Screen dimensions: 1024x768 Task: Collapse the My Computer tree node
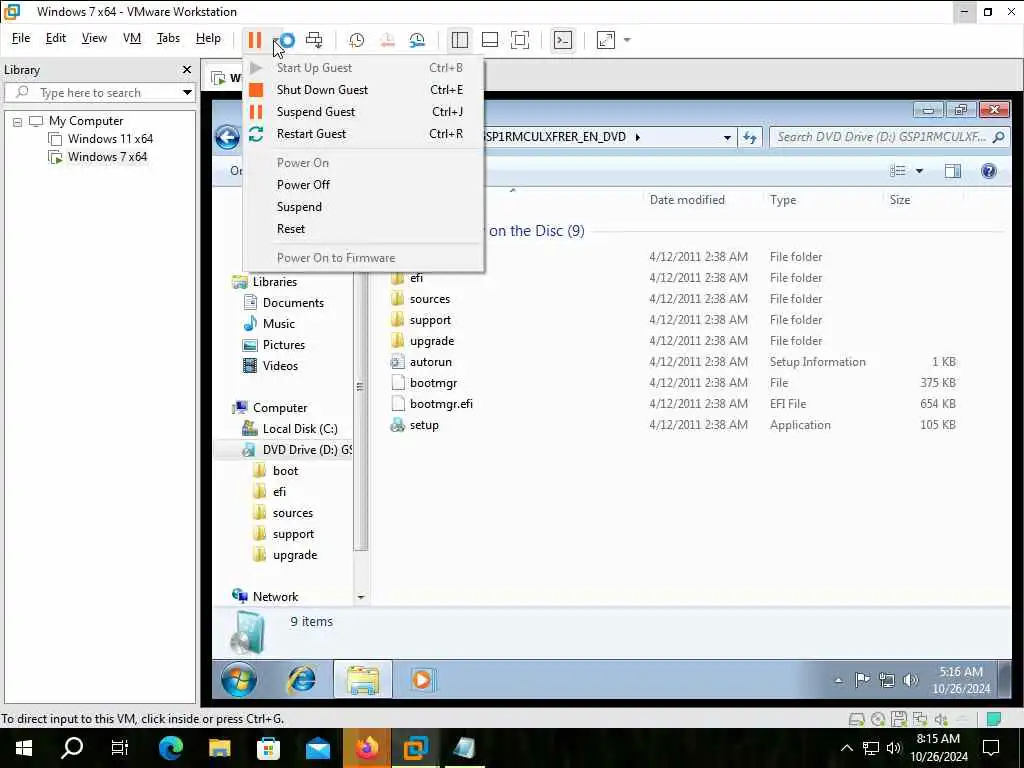[x=18, y=121]
